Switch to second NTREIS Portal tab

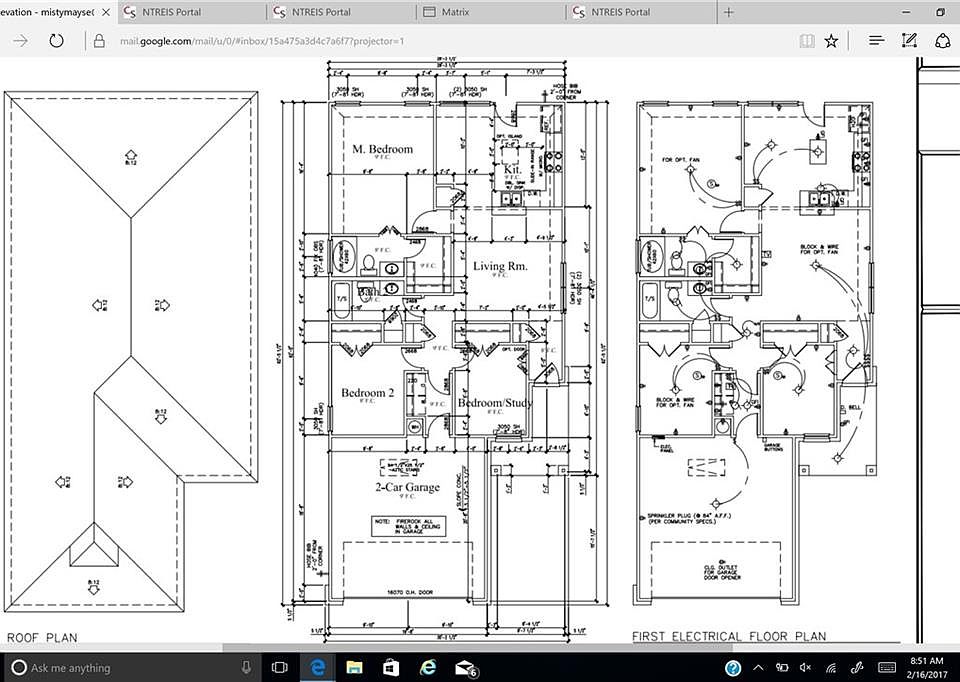coord(341,12)
